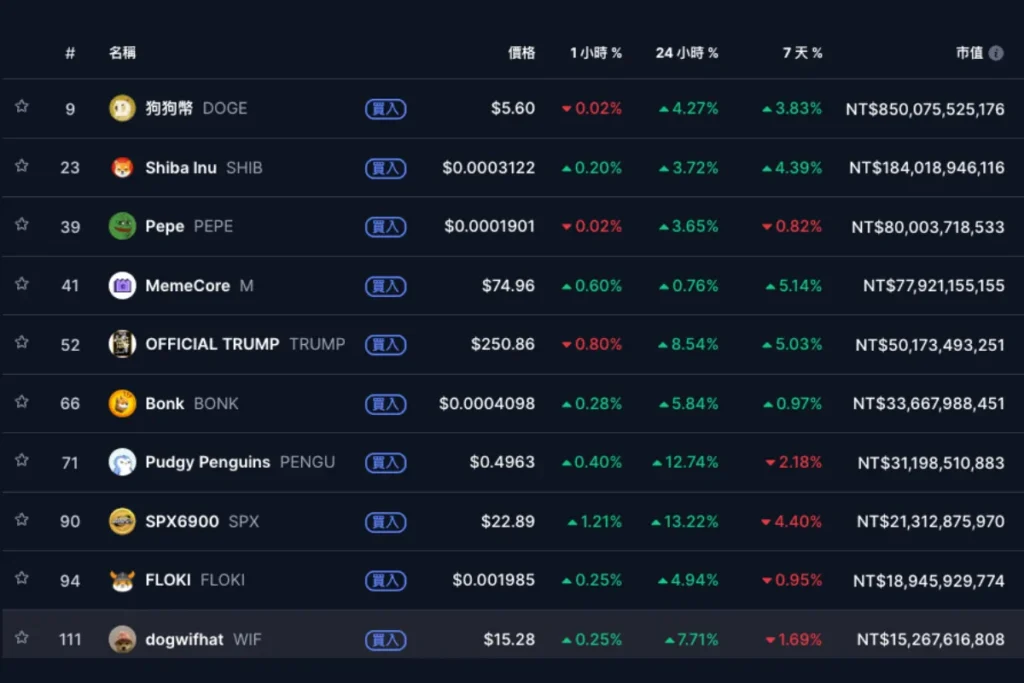Sort by 7 天 % column header
Viewport: 1024px width, 683px height.
(802, 53)
